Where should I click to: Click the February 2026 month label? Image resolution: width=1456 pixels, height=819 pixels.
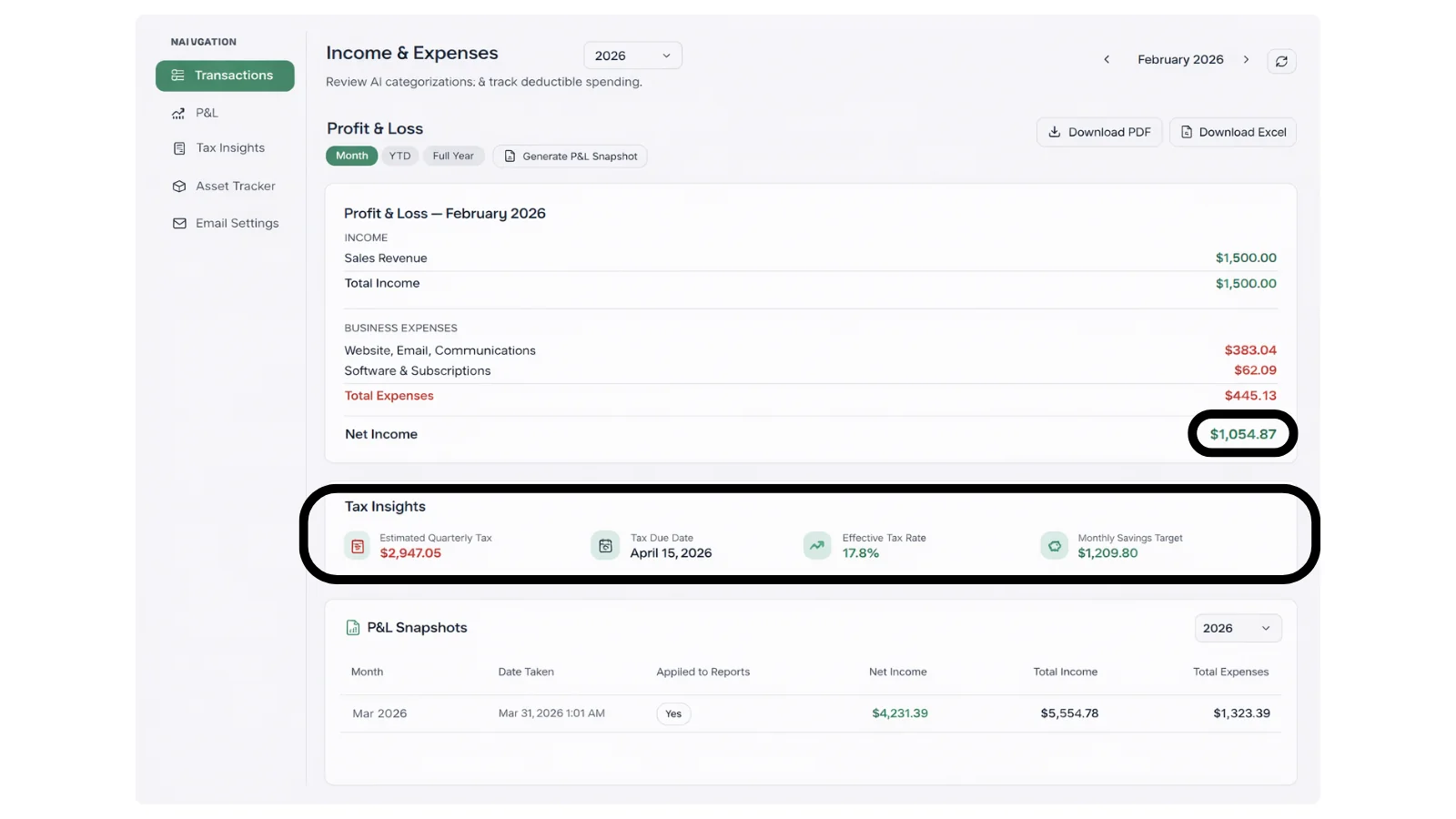1180,59
